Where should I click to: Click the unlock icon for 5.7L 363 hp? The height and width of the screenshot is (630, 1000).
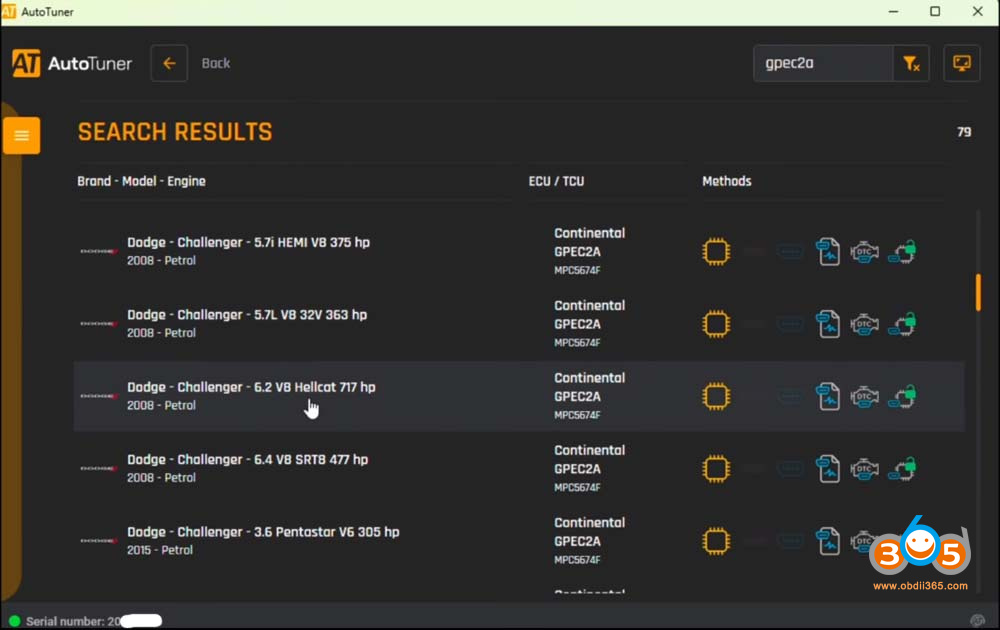point(902,324)
